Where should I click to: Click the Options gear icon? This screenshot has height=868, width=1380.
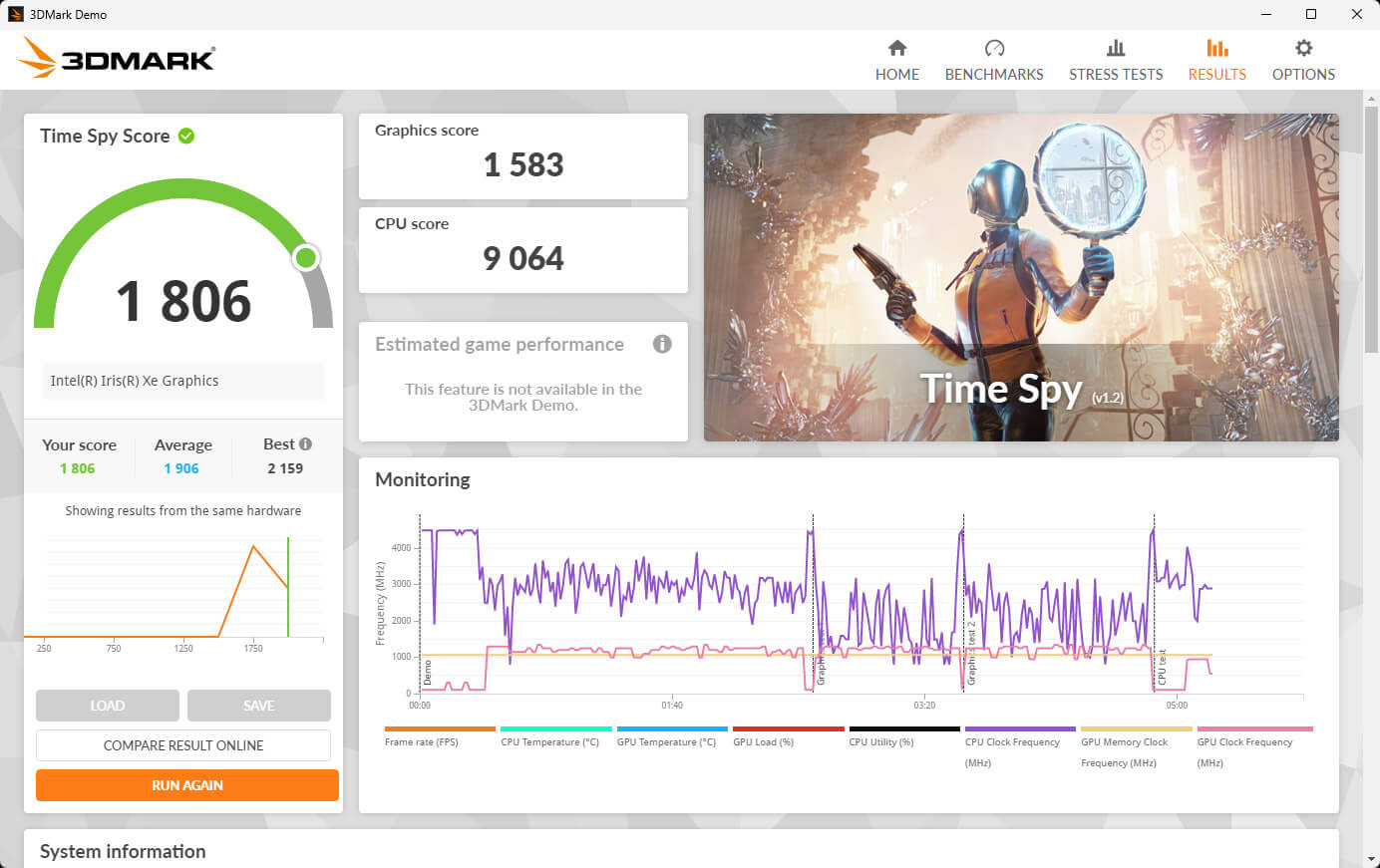1303,48
